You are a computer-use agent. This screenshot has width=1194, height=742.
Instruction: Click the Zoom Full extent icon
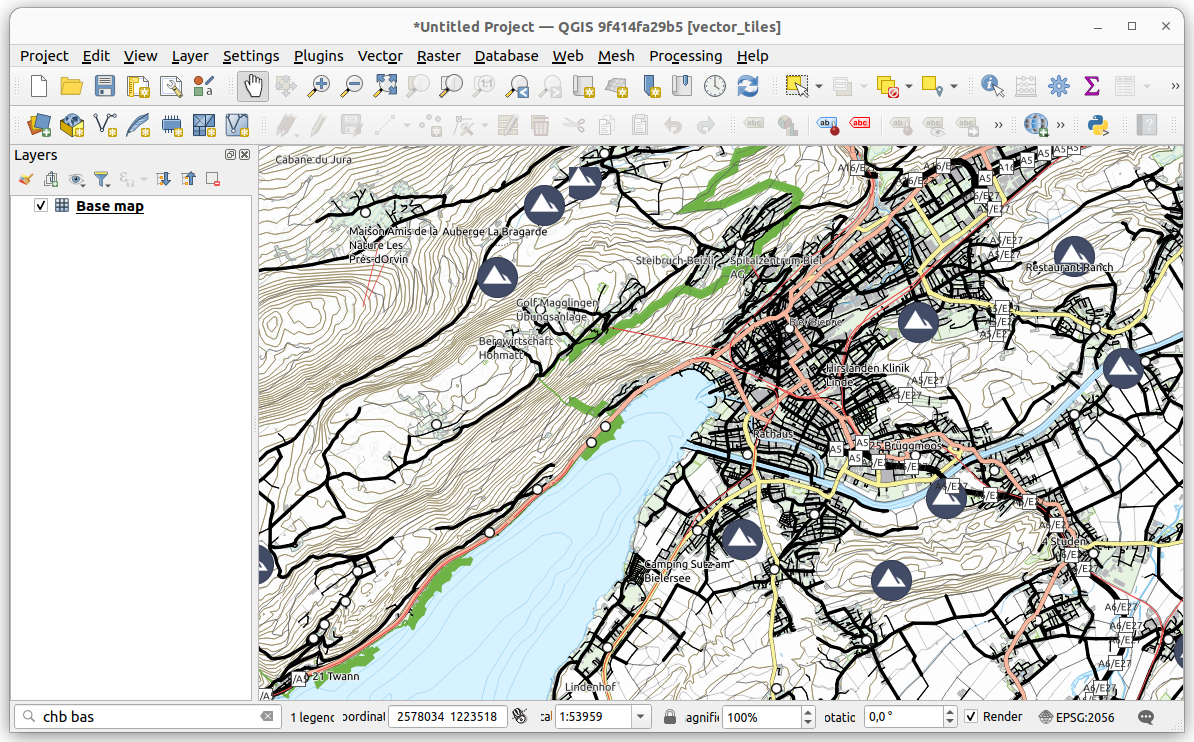click(x=385, y=86)
